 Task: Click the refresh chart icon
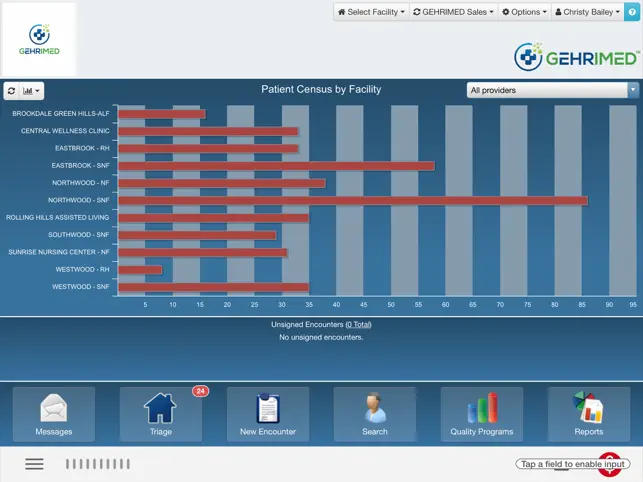pyautogui.click(x=11, y=91)
